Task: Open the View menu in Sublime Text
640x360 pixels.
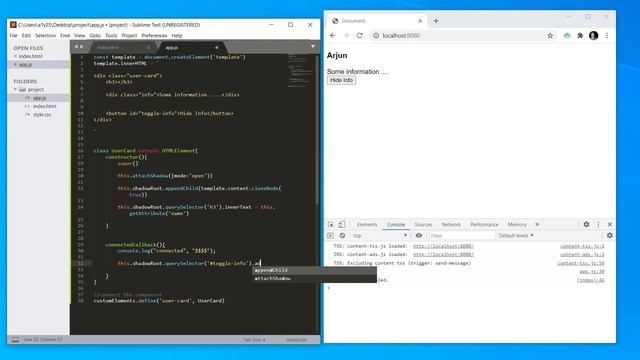Action: pyautogui.click(x=80, y=36)
